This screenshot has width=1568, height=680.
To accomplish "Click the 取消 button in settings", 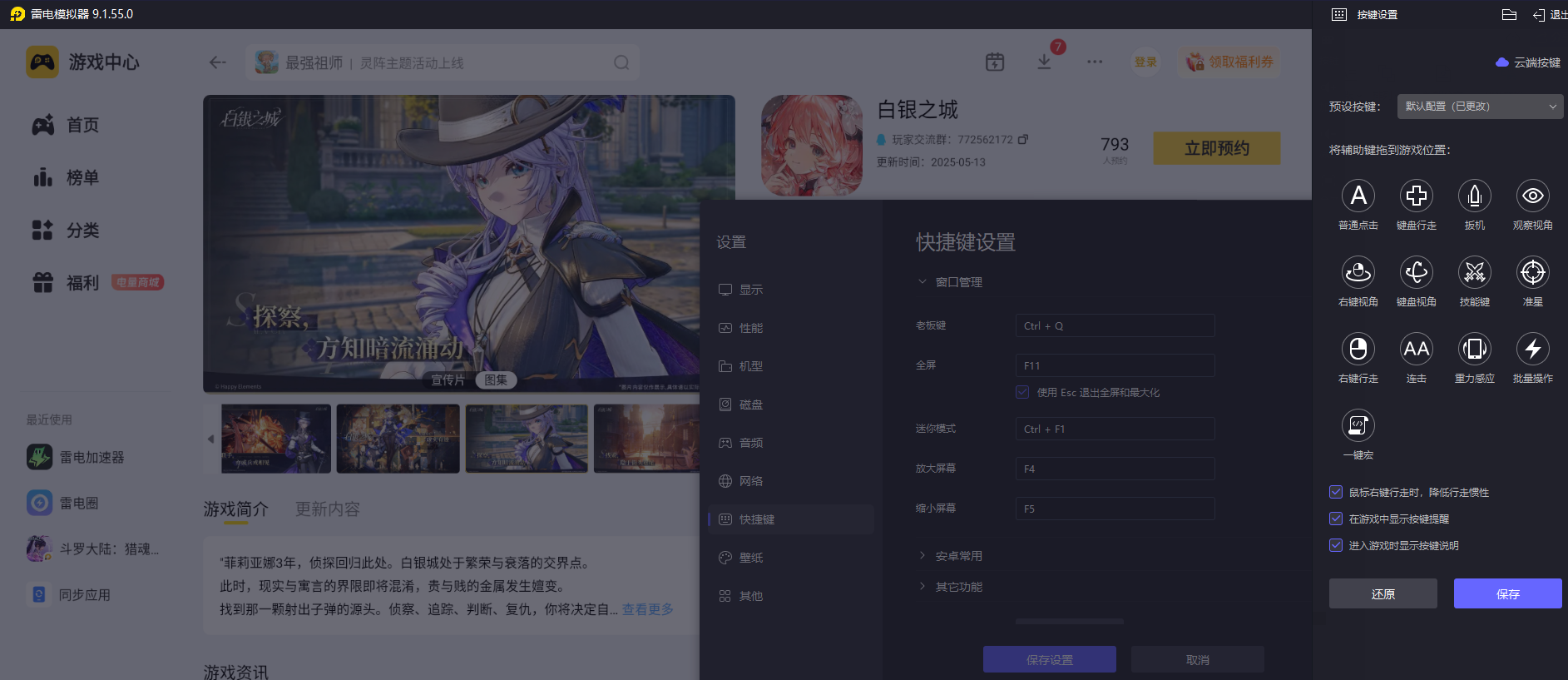I will click(x=1198, y=659).
